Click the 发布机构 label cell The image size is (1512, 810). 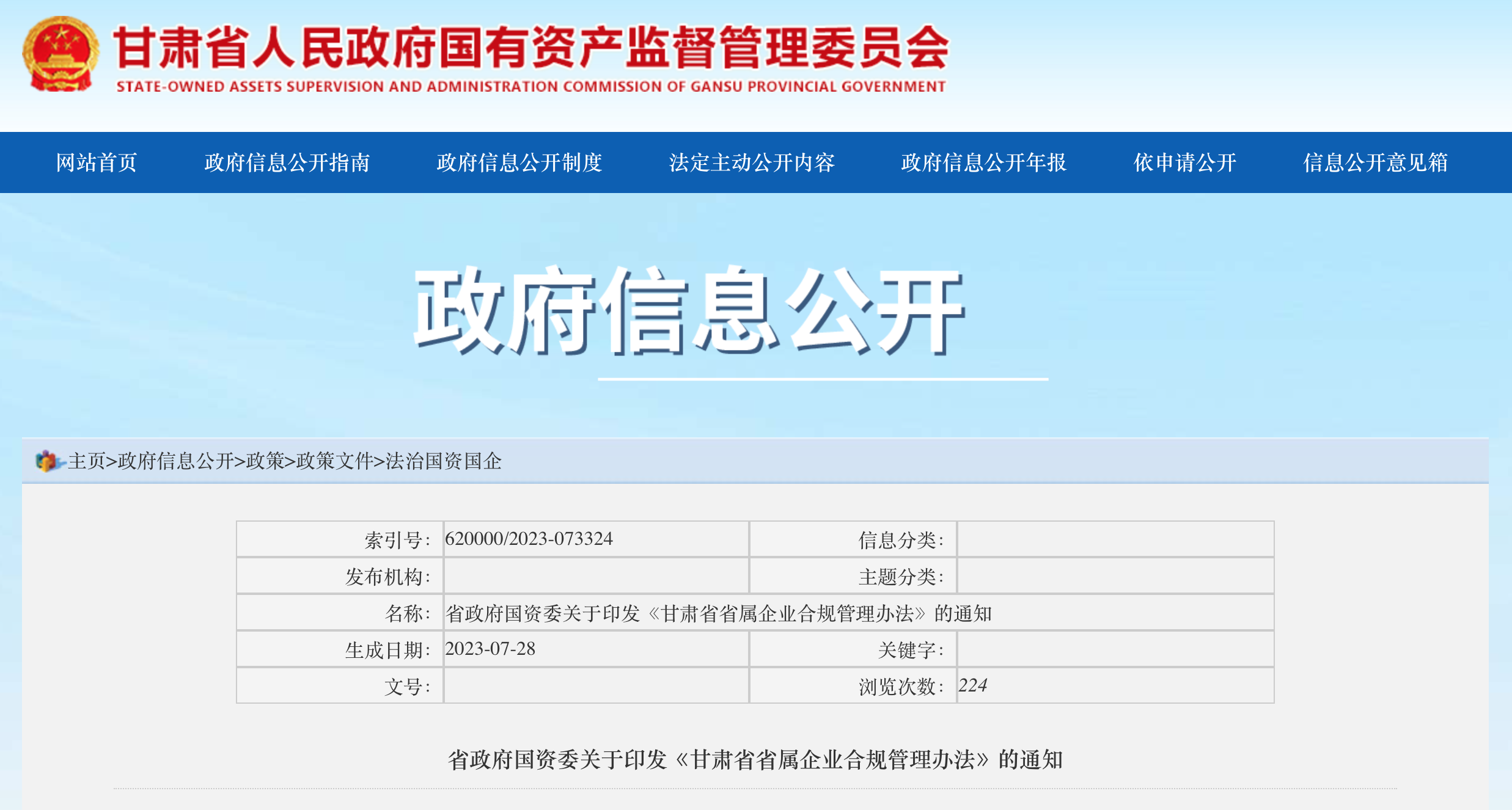(x=340, y=576)
